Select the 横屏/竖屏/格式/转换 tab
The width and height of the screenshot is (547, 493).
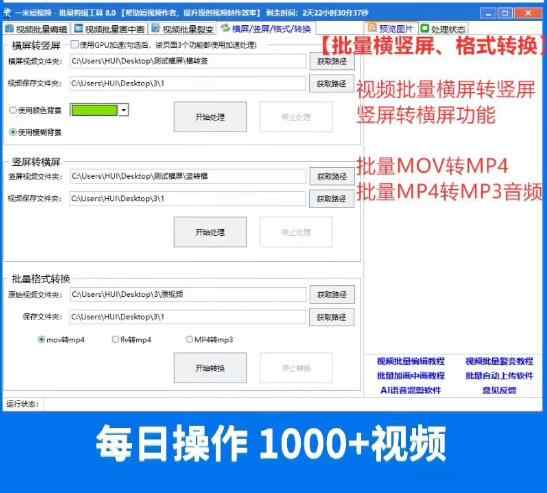[266, 29]
